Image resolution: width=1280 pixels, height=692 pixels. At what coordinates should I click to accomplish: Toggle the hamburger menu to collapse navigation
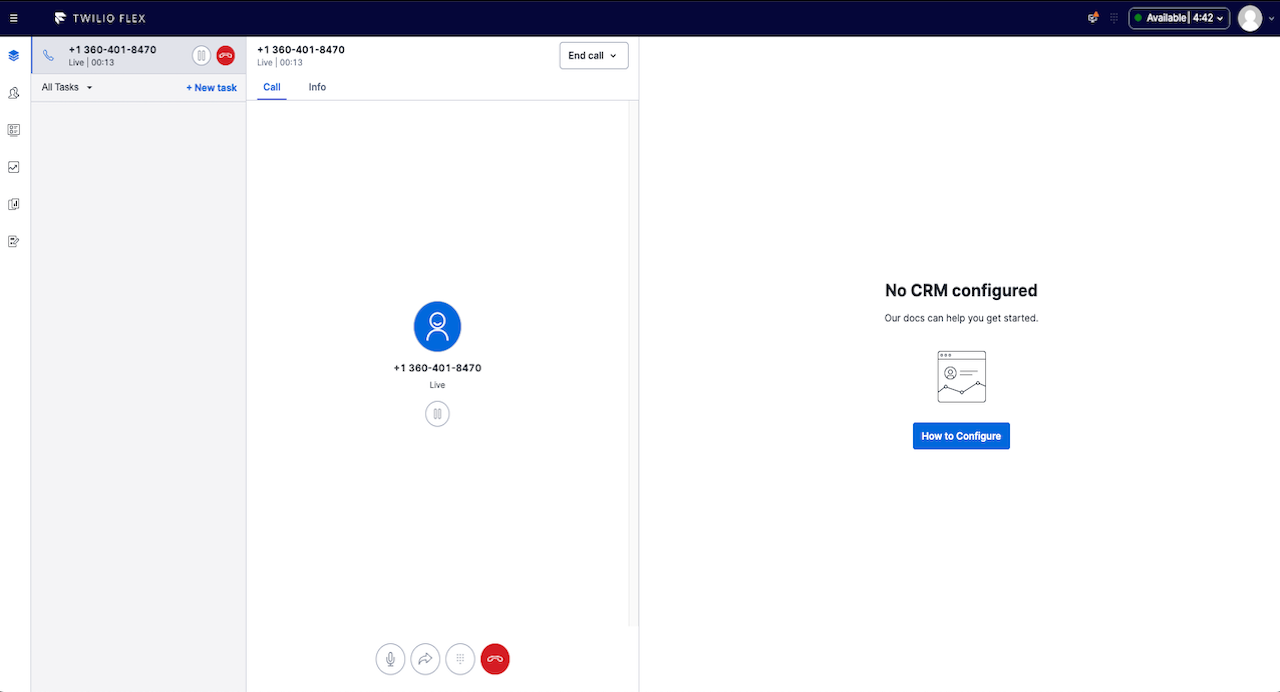click(14, 17)
